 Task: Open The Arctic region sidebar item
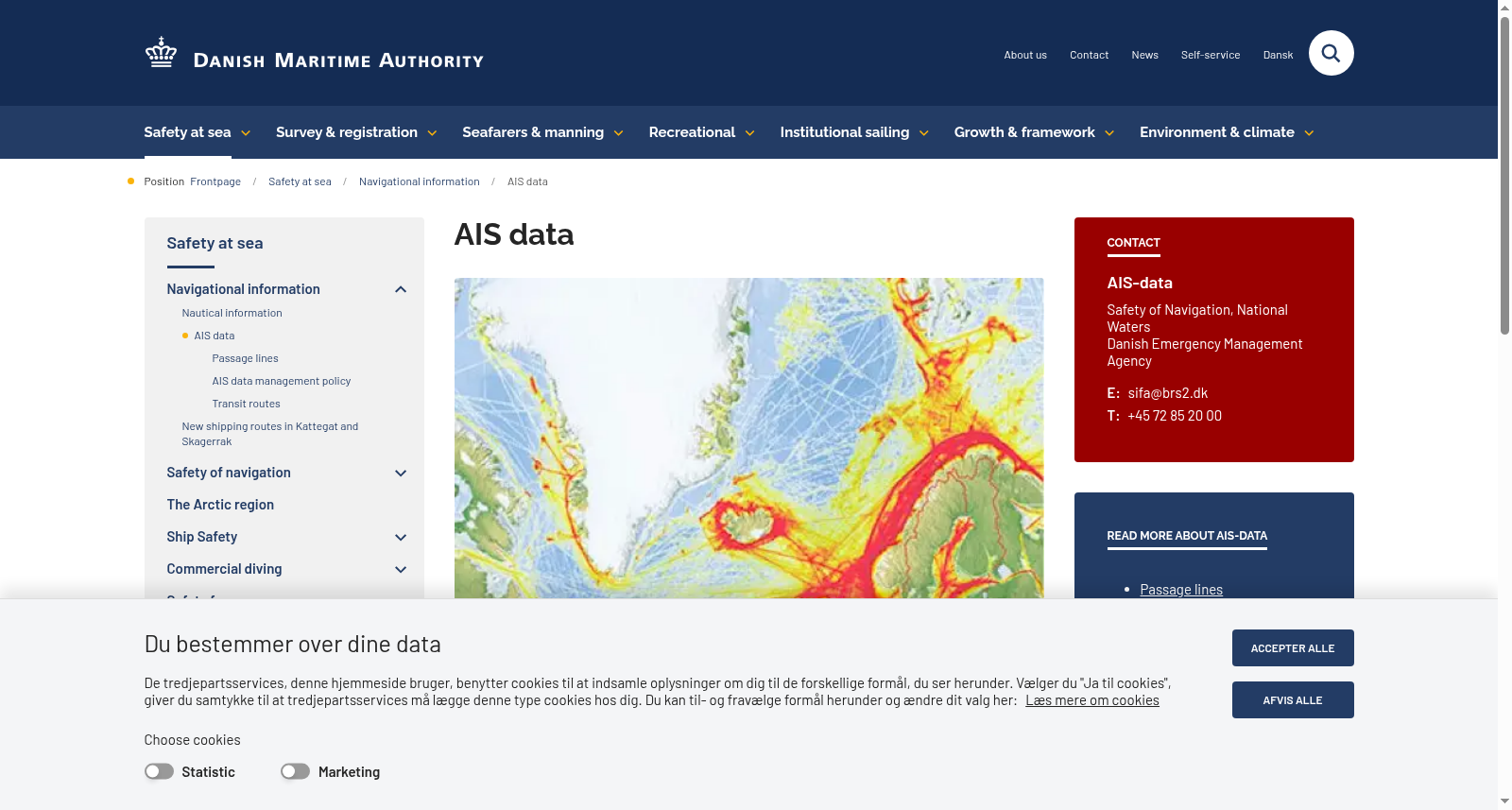[x=220, y=505]
